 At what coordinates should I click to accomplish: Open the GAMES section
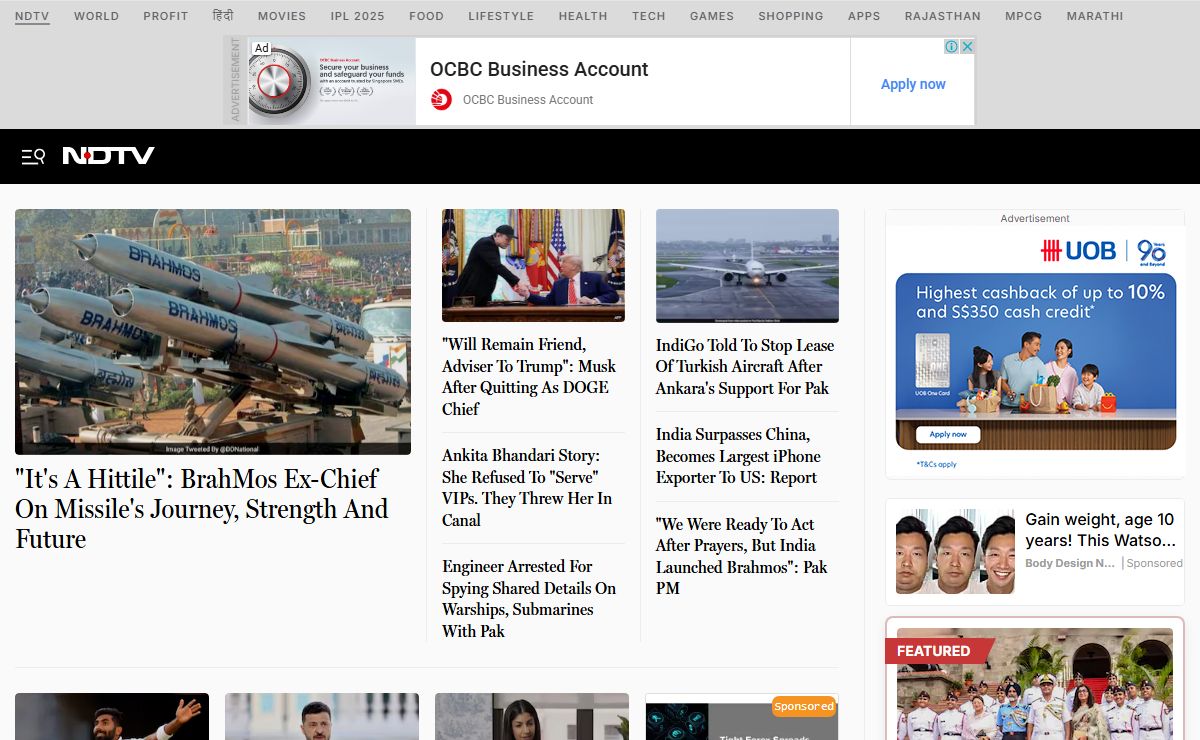(712, 16)
